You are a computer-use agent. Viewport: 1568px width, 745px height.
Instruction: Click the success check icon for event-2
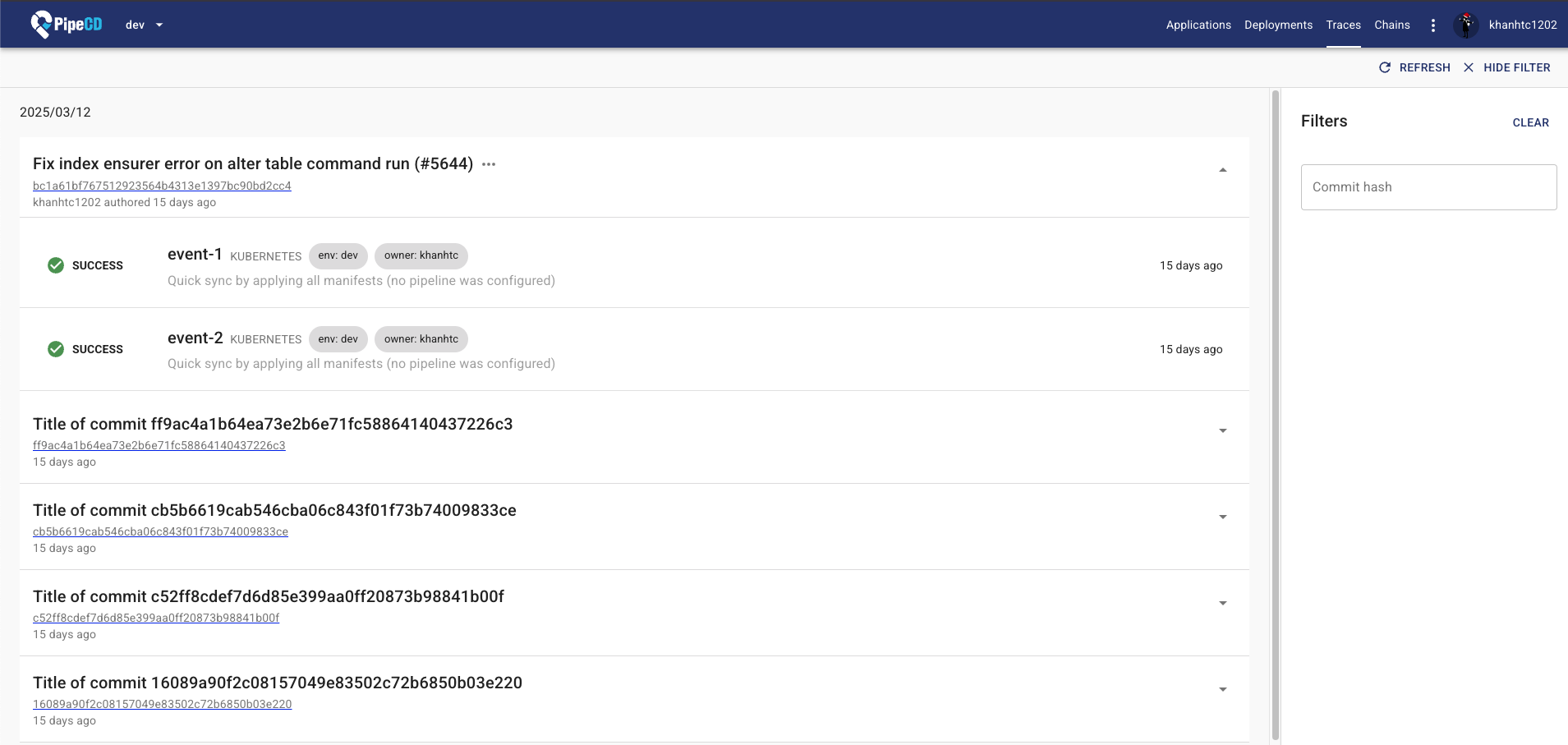(55, 348)
